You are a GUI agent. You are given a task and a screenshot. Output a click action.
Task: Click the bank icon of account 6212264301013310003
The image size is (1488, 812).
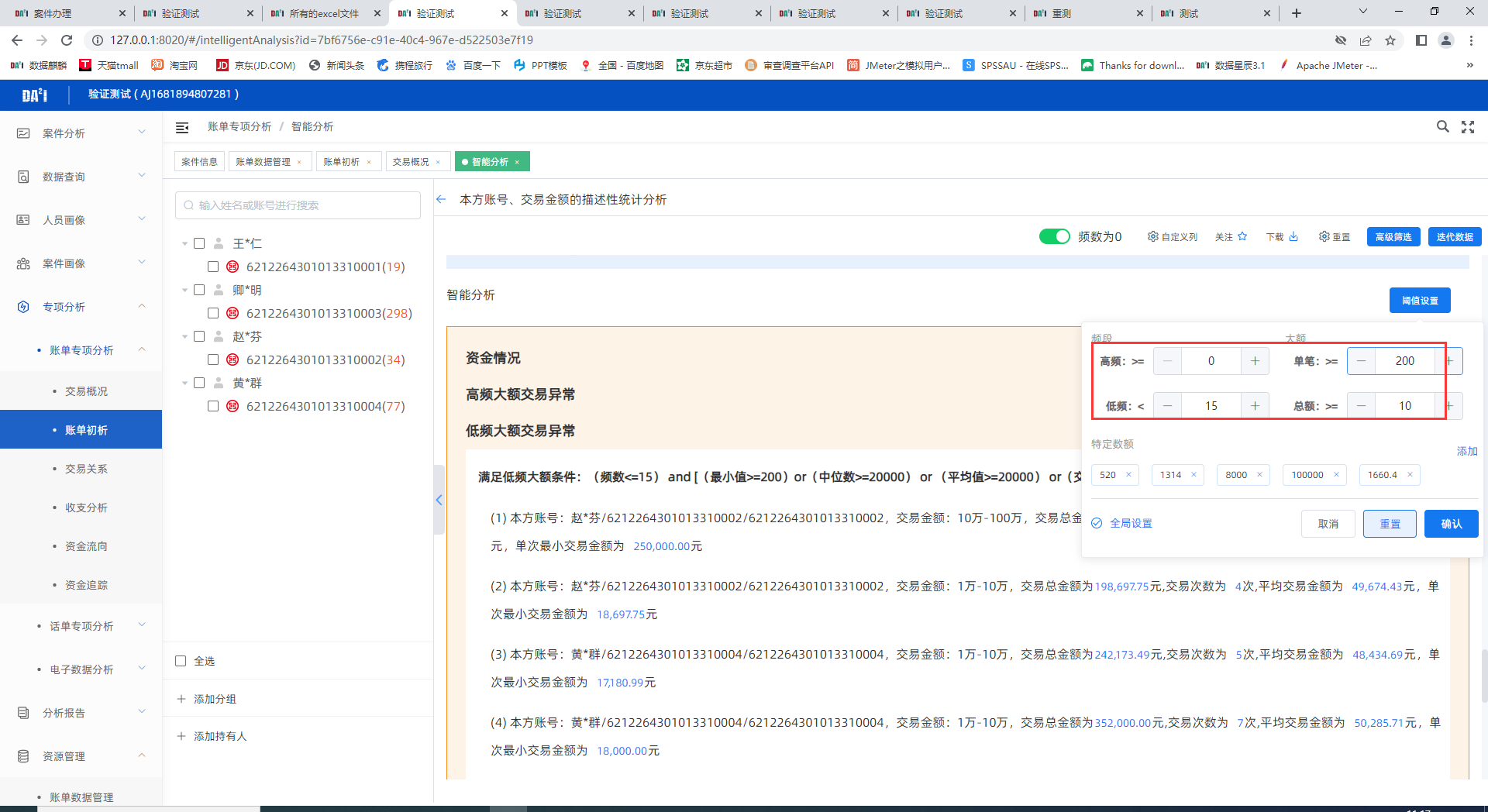232,313
